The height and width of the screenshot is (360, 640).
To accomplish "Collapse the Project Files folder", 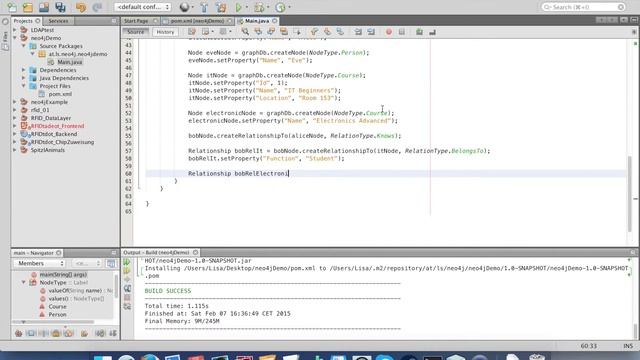I will (24, 86).
